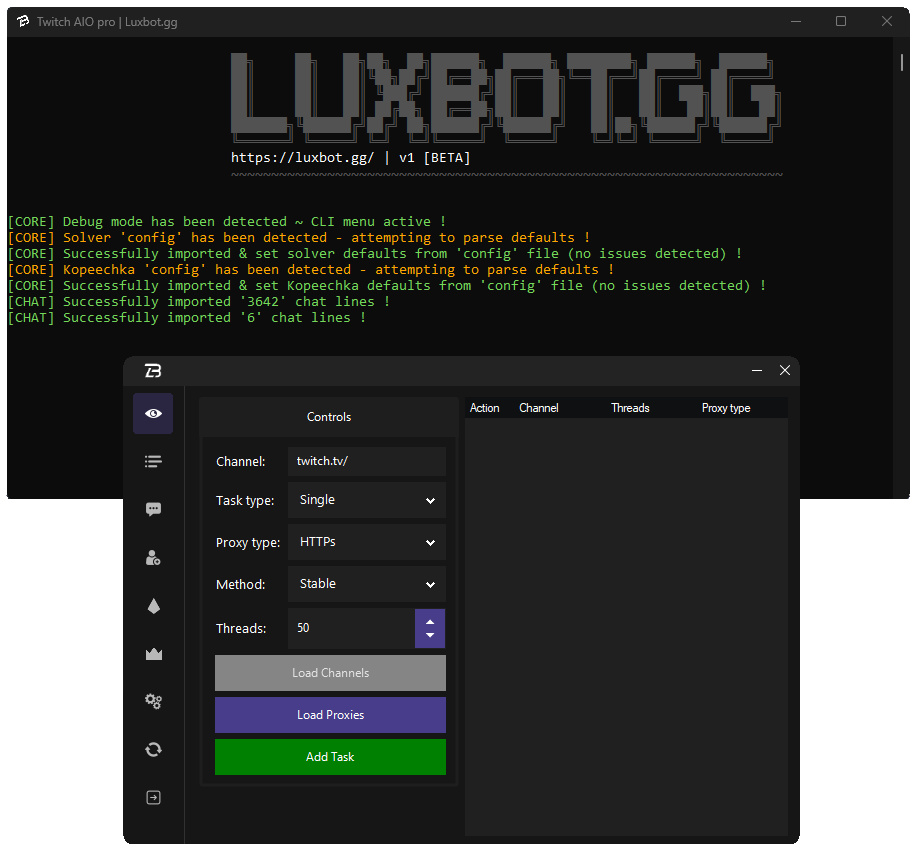Click the https://luxbot.gg/ text in console
The width and height of the screenshot is (915, 853).
302,158
